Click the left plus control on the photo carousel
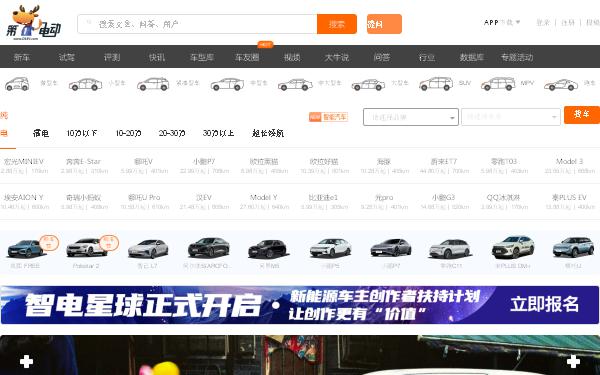The height and width of the screenshot is (375, 600). point(26,361)
